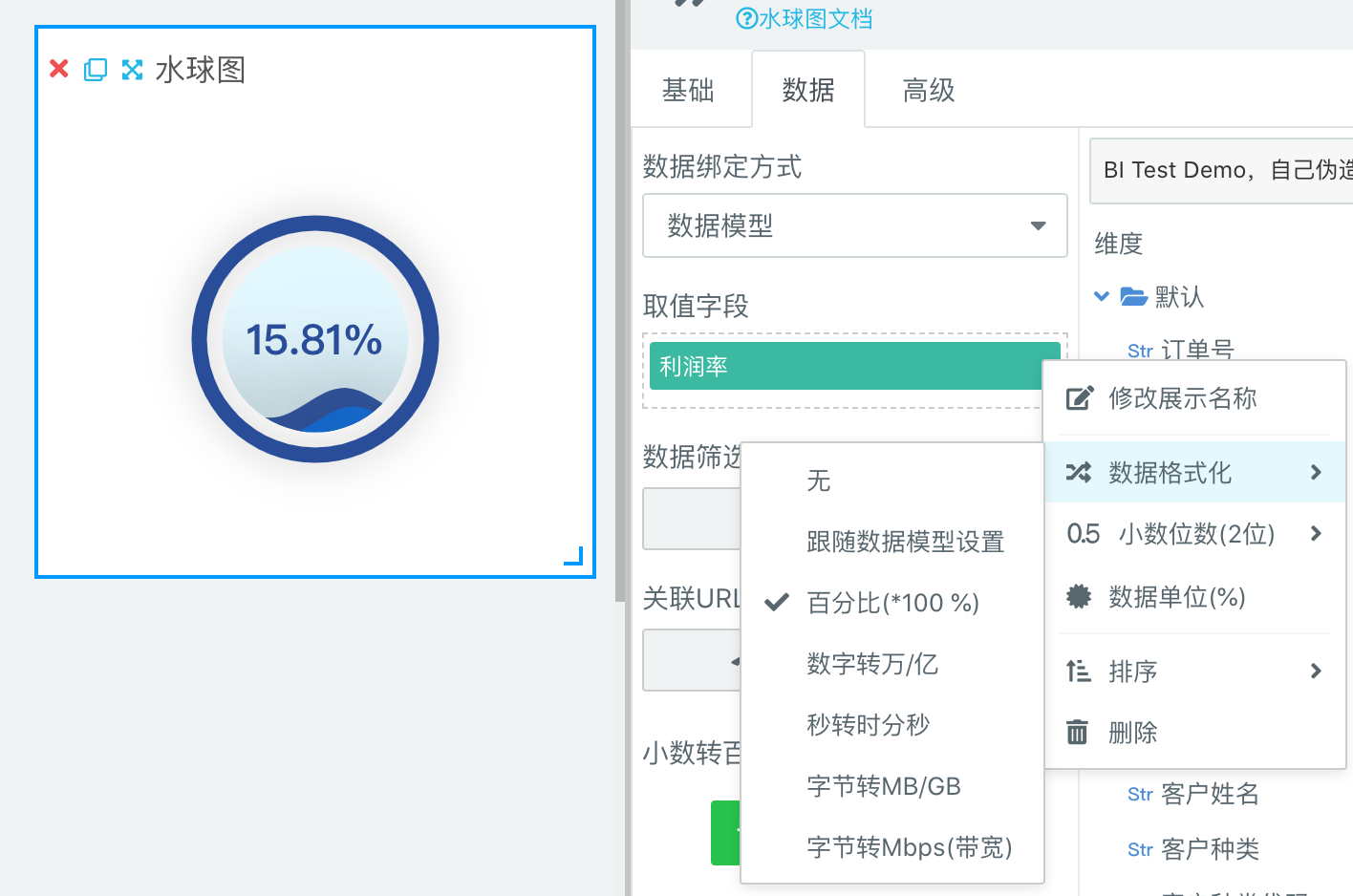Image resolution: width=1353 pixels, height=896 pixels.
Task: Open the 小数位数(2位) submenu
Action: (1194, 533)
